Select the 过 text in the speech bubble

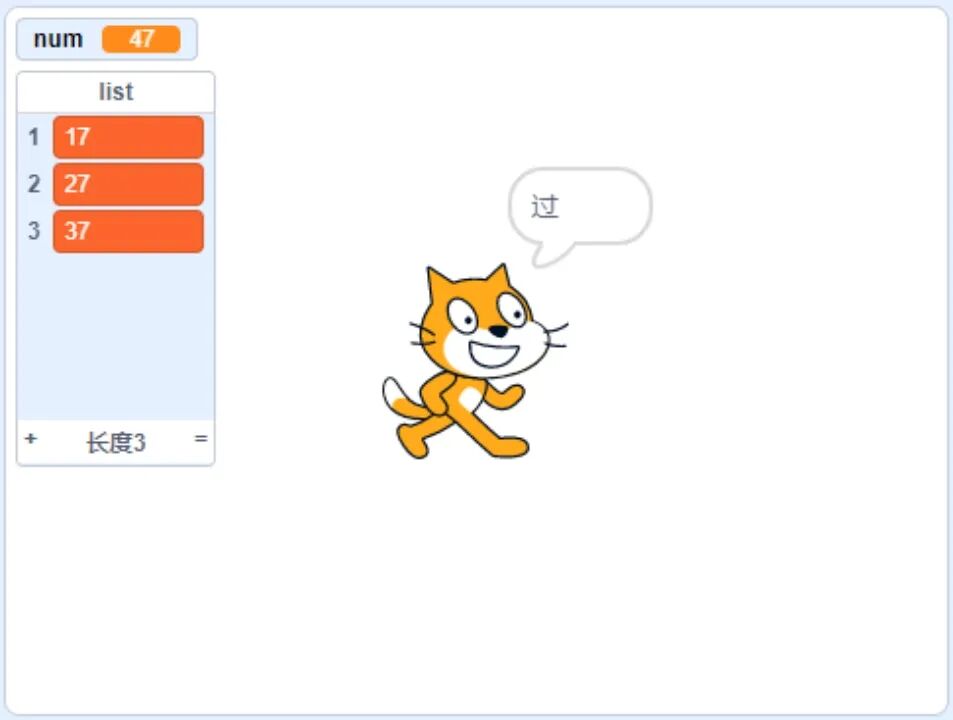point(545,207)
